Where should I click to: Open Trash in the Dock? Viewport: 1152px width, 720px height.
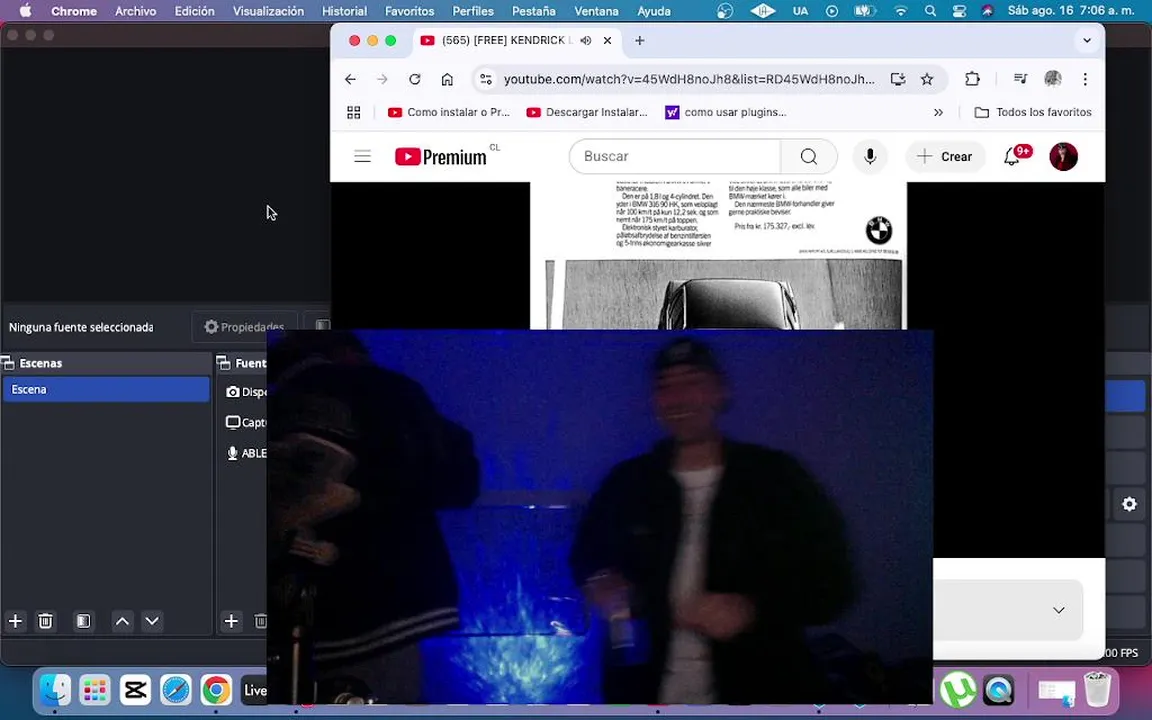(x=1097, y=689)
